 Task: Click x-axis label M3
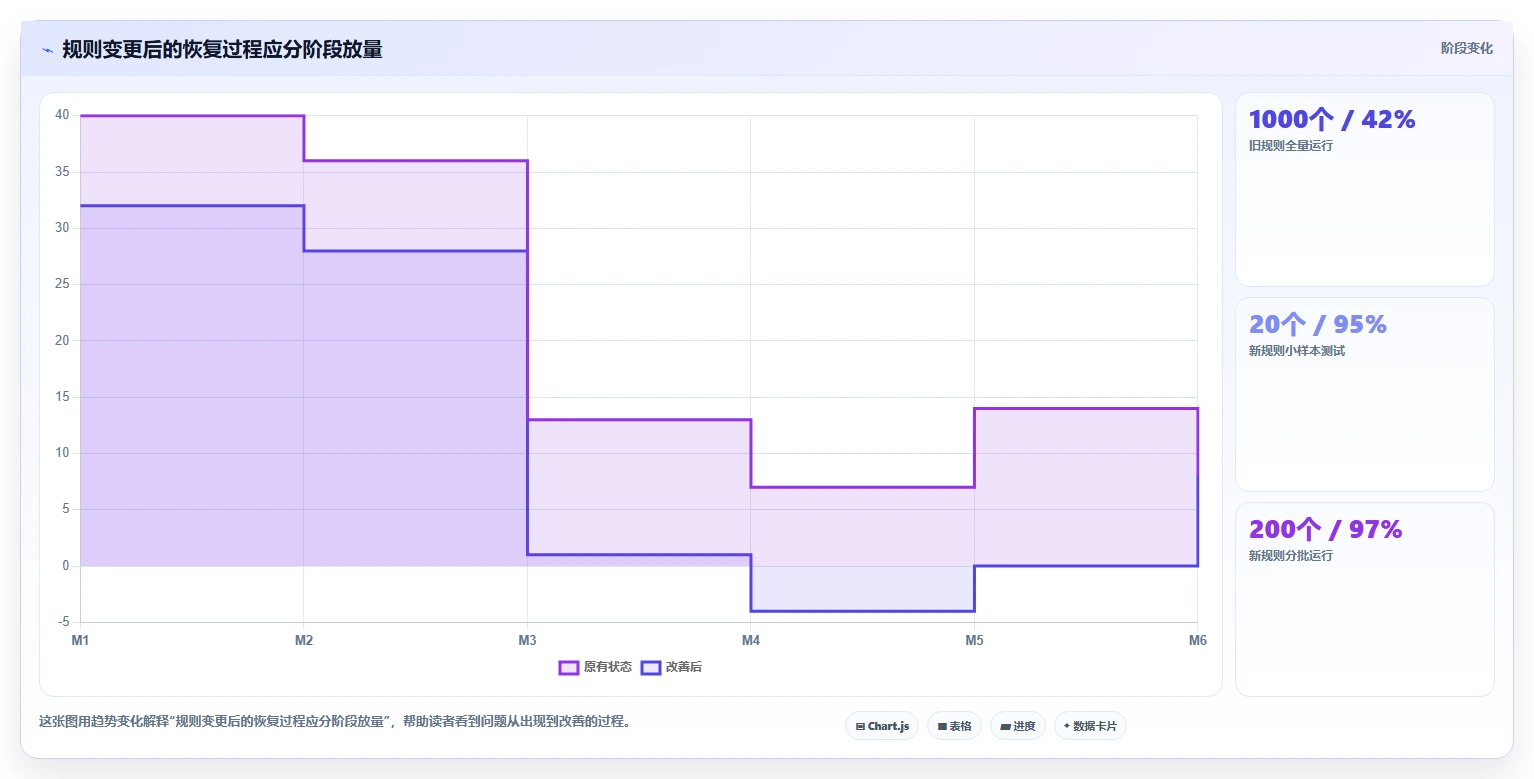(x=527, y=640)
